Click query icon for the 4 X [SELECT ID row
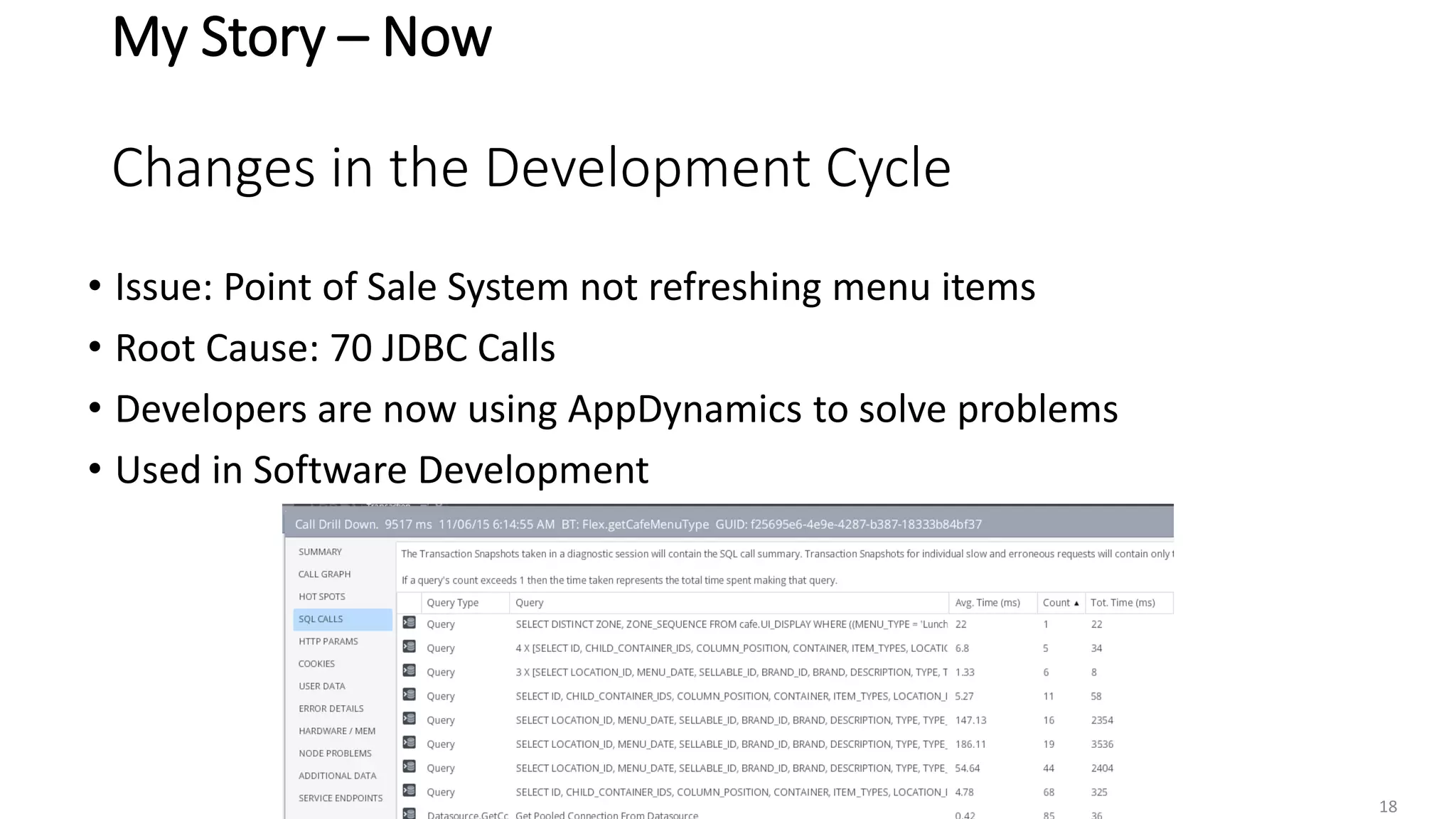 click(409, 647)
